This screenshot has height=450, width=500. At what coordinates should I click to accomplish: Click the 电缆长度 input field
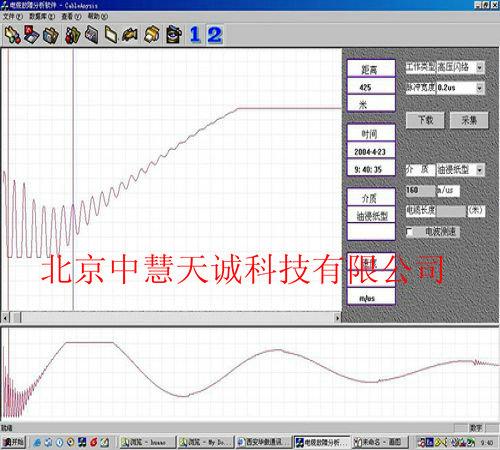tap(451, 211)
